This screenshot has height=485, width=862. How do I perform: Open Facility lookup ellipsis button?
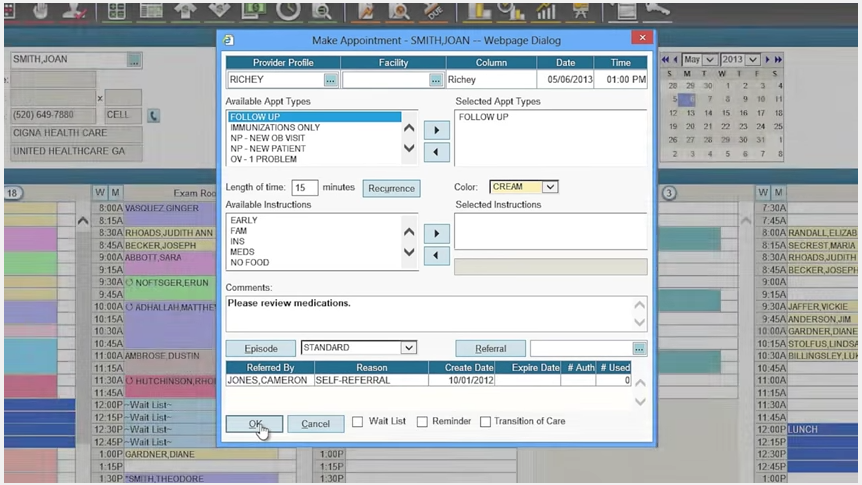(x=435, y=80)
